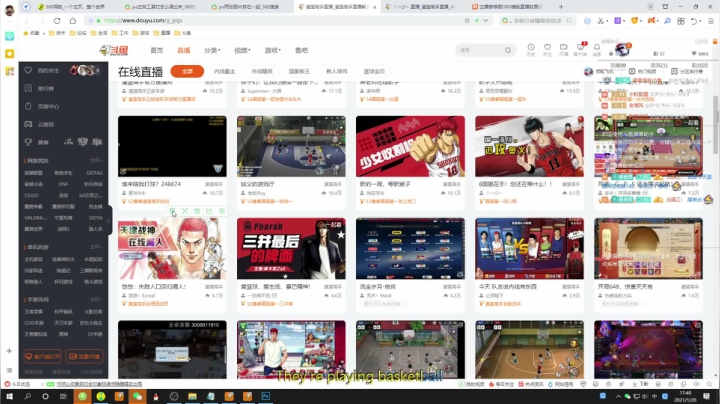Screen dimensions: 720x404
Task: Click the start-streaming camera icon
Action: pos(563,50)
